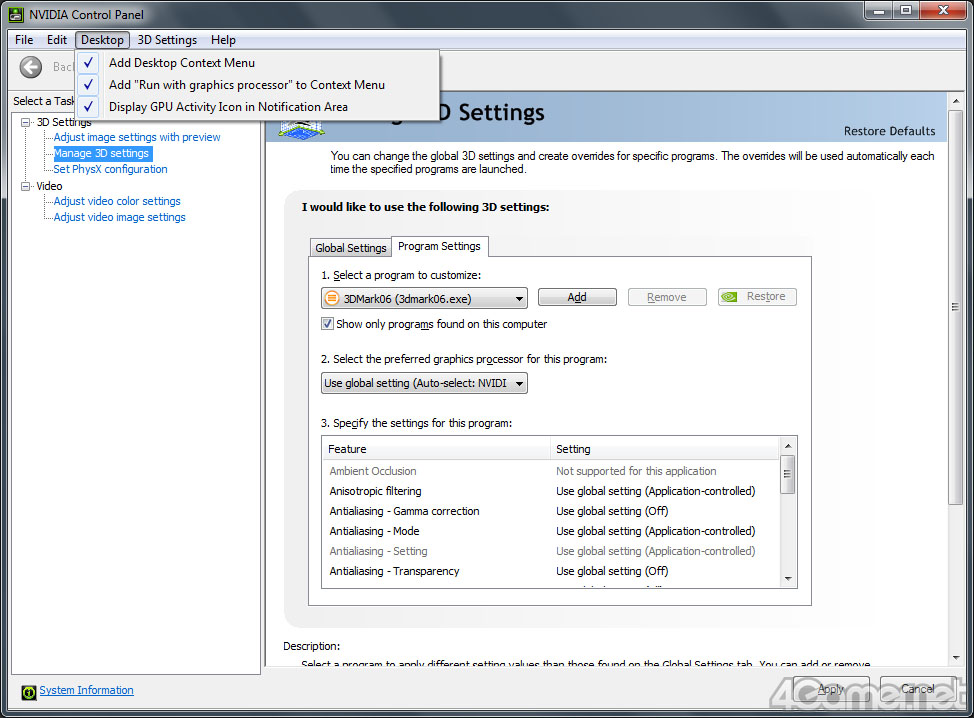Select the Anisotropic filtering feature row
974x718 pixels.
[x=552, y=491]
